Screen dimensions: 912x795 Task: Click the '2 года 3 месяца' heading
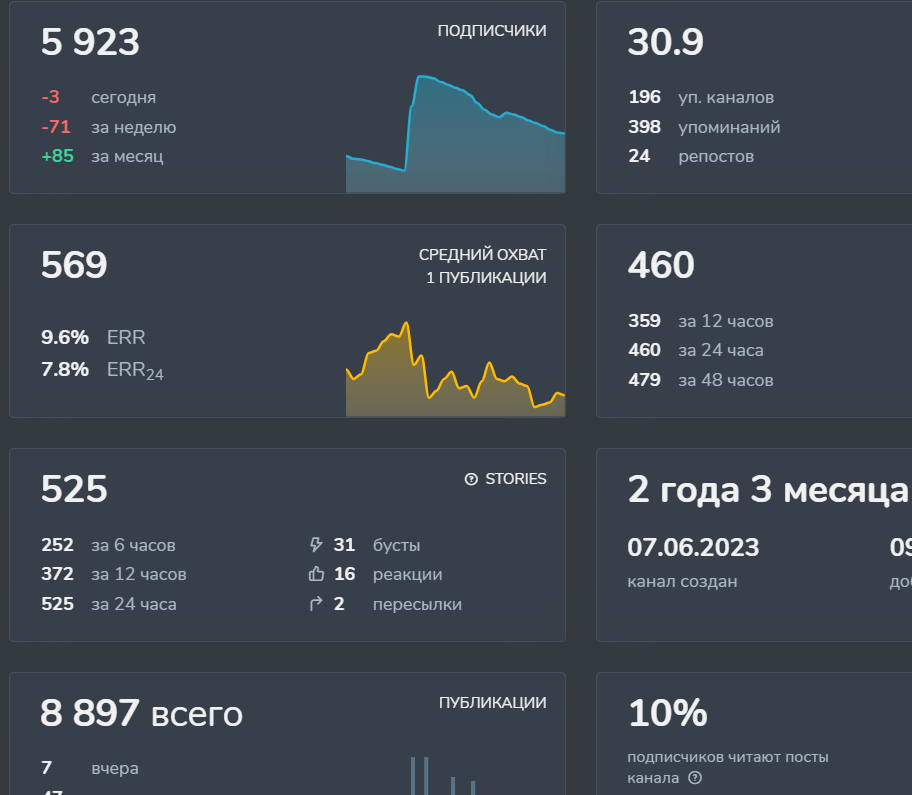(x=768, y=490)
